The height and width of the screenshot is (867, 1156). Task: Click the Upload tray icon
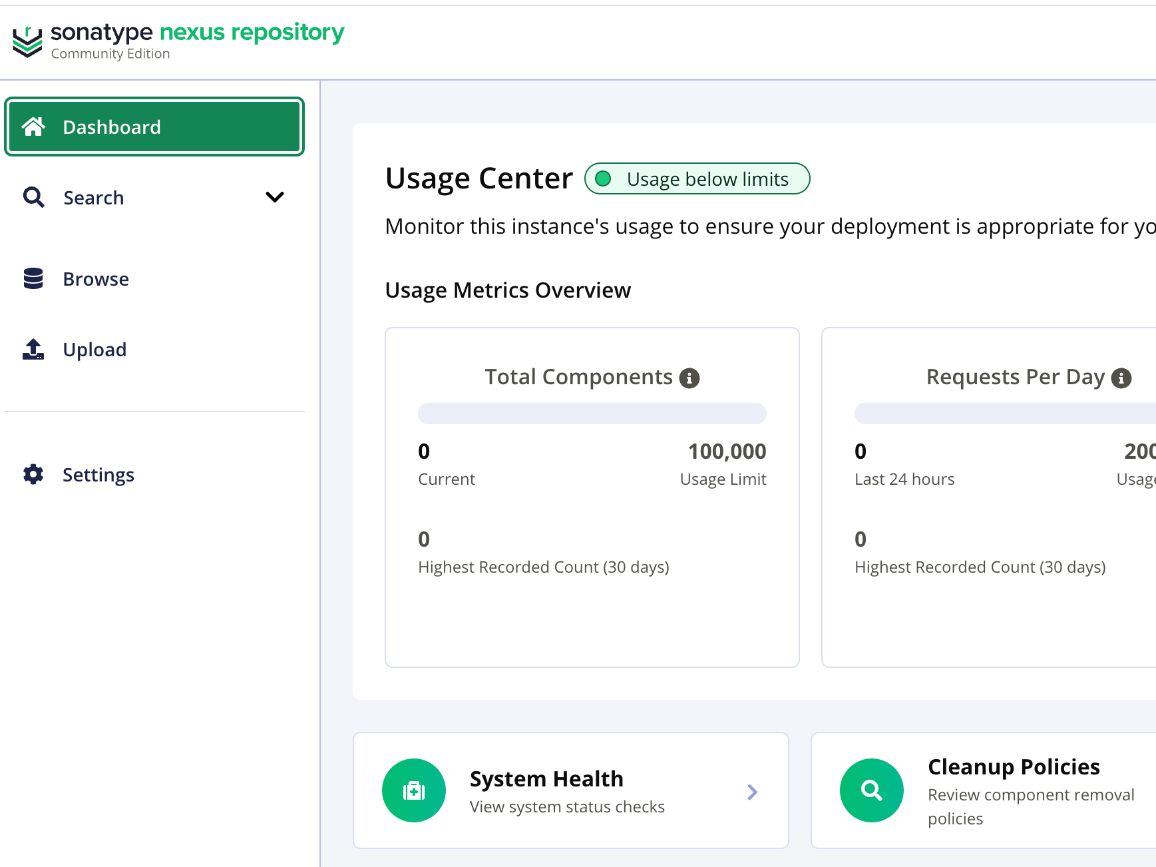click(34, 349)
